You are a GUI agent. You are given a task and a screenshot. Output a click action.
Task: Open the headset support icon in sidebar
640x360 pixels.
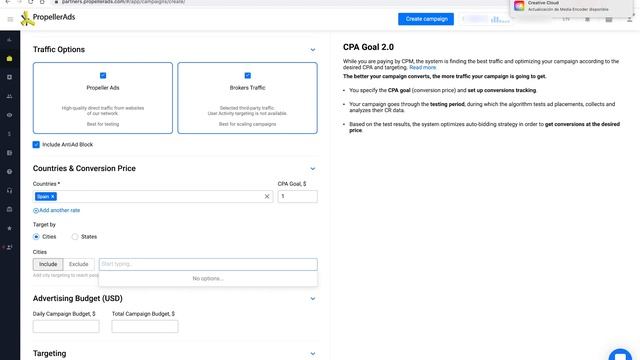(9, 191)
